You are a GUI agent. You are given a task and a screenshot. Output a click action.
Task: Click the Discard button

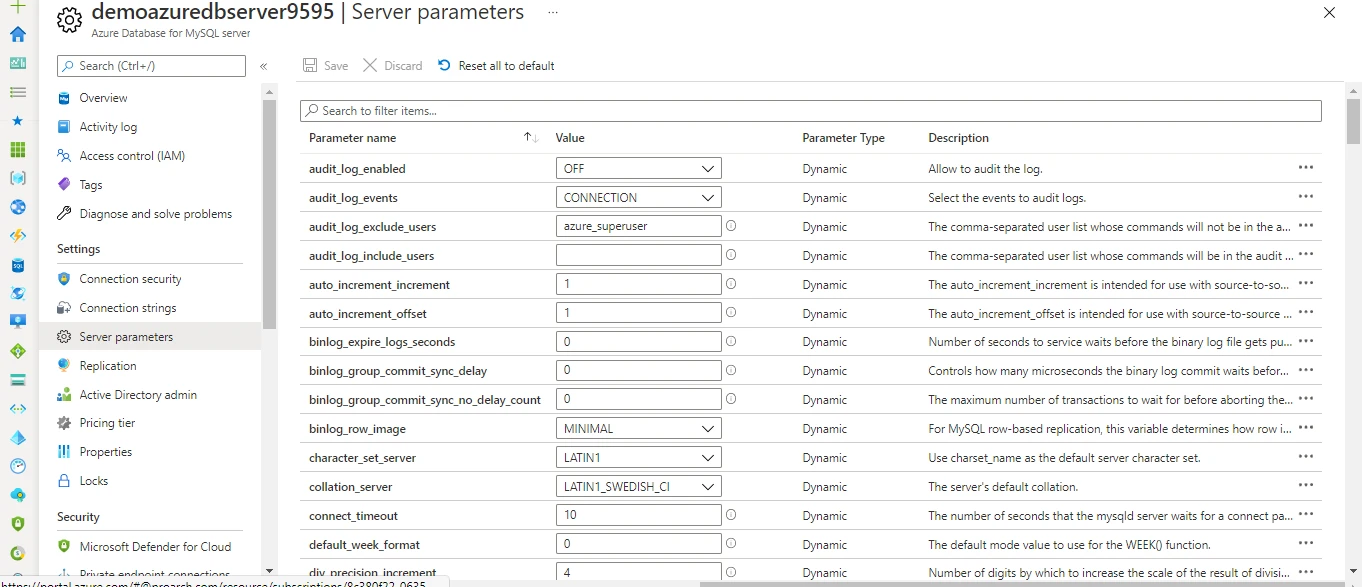point(392,65)
